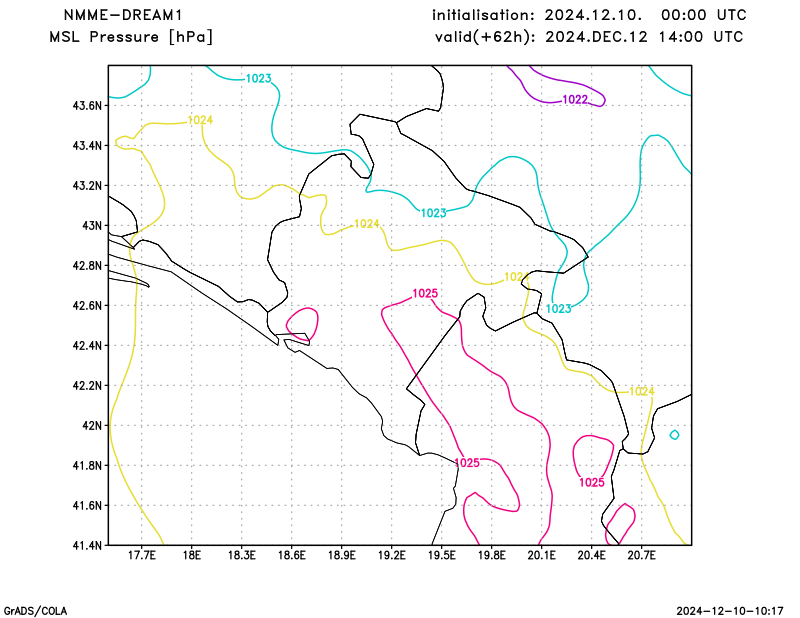Click the '2024-12-10-10:17' timestamp
Image resolution: width=800 pixels, height=618 pixels.
tap(730, 611)
